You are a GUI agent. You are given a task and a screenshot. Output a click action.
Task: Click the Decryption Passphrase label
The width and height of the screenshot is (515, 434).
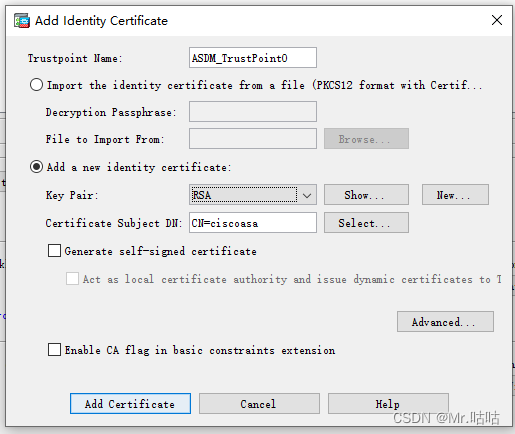tap(111, 112)
